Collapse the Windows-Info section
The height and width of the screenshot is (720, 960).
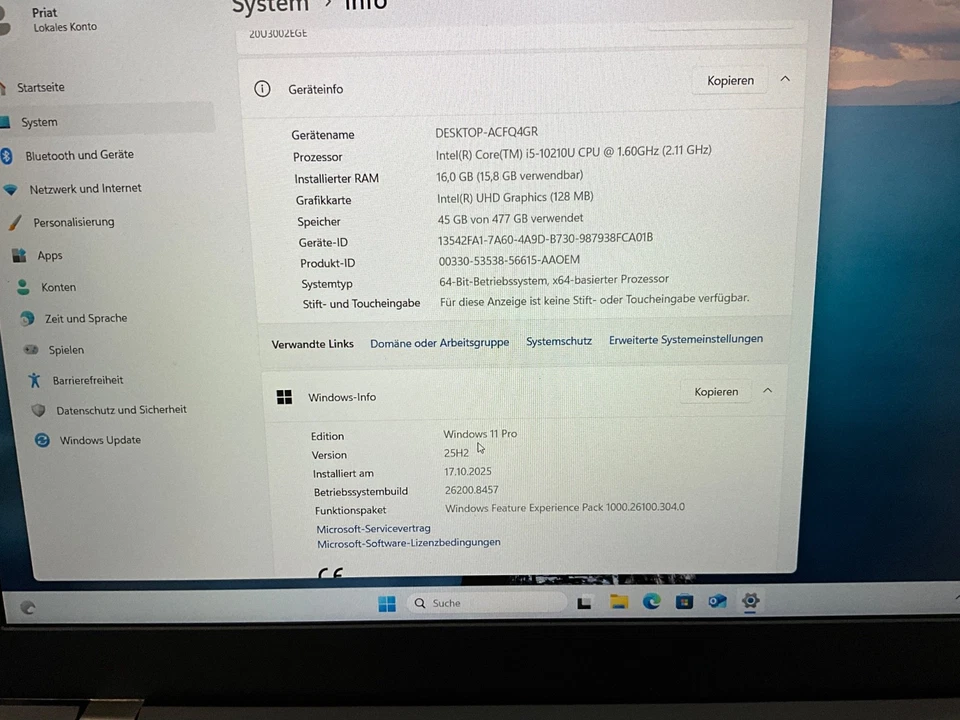[x=767, y=391]
